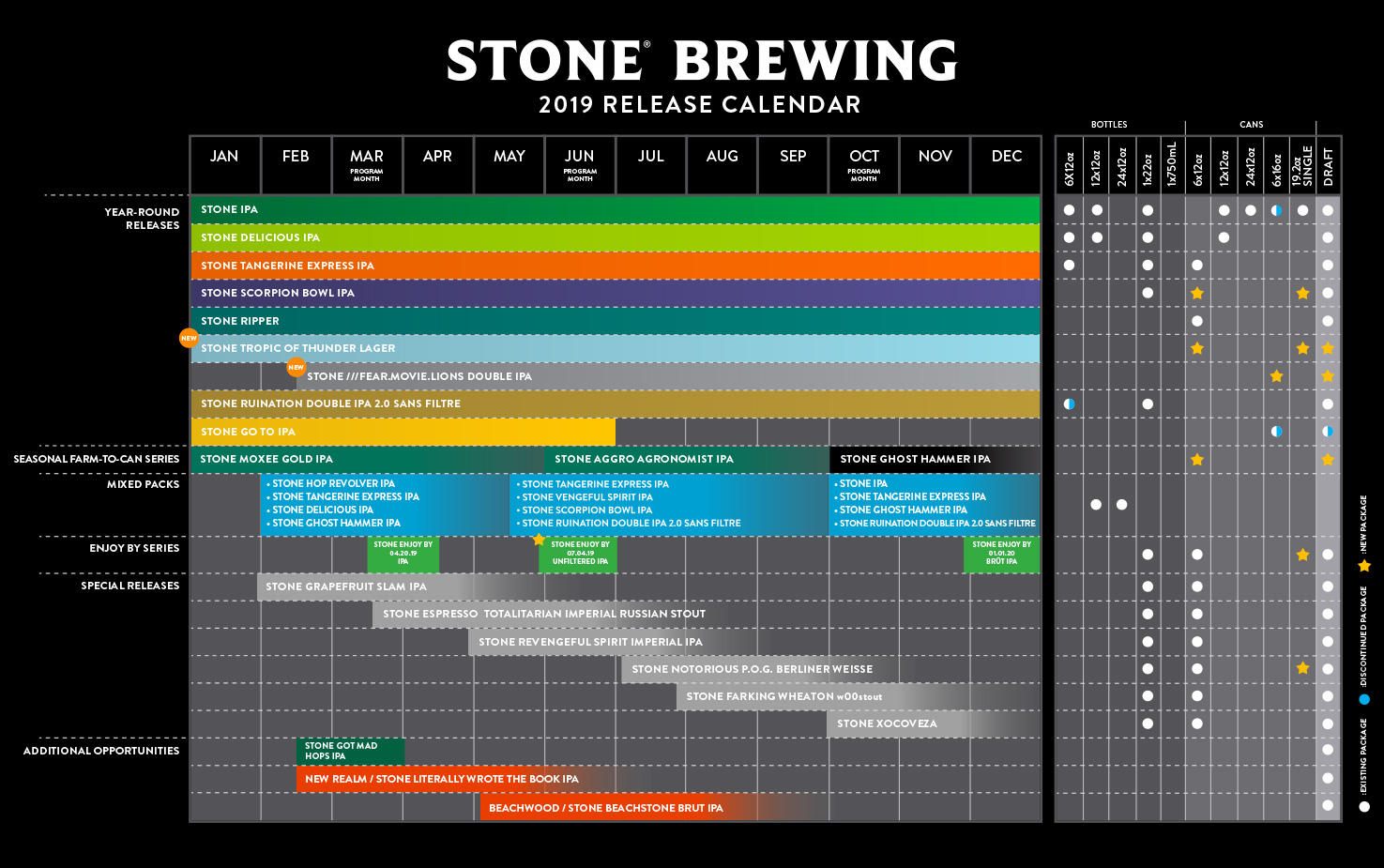Click the Stone Enjoy By 01.01.20 Brut IPA box
Image resolution: width=1384 pixels, height=868 pixels.
click(1002, 554)
